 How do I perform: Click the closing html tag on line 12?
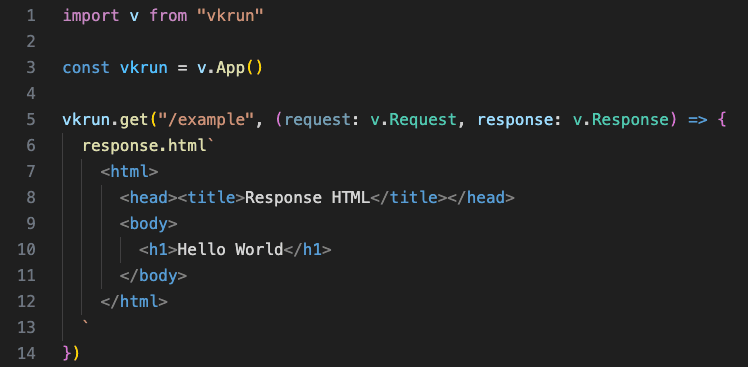pyautogui.click(x=134, y=301)
